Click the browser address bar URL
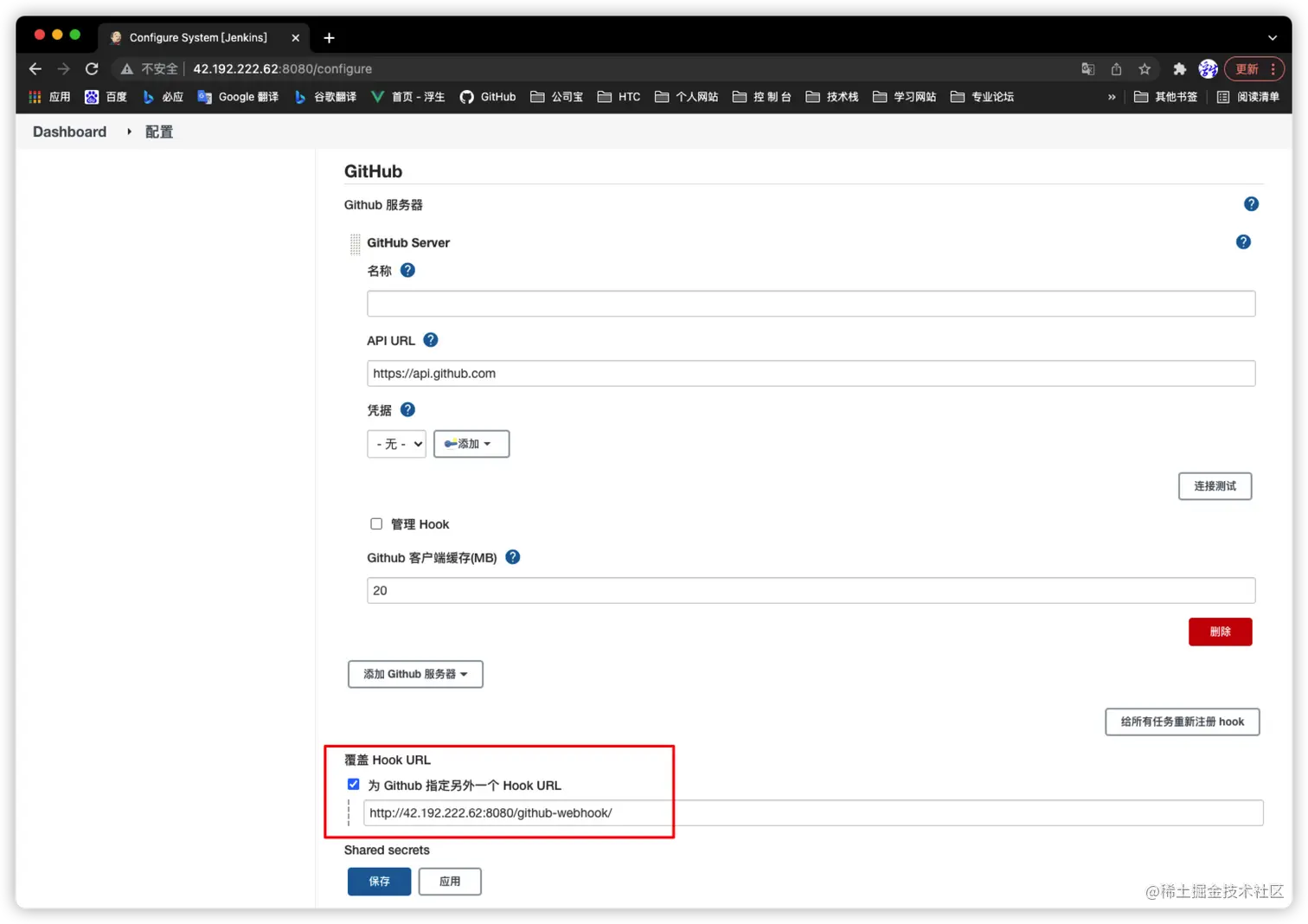Viewport: 1308px width, 924px height. point(283,69)
